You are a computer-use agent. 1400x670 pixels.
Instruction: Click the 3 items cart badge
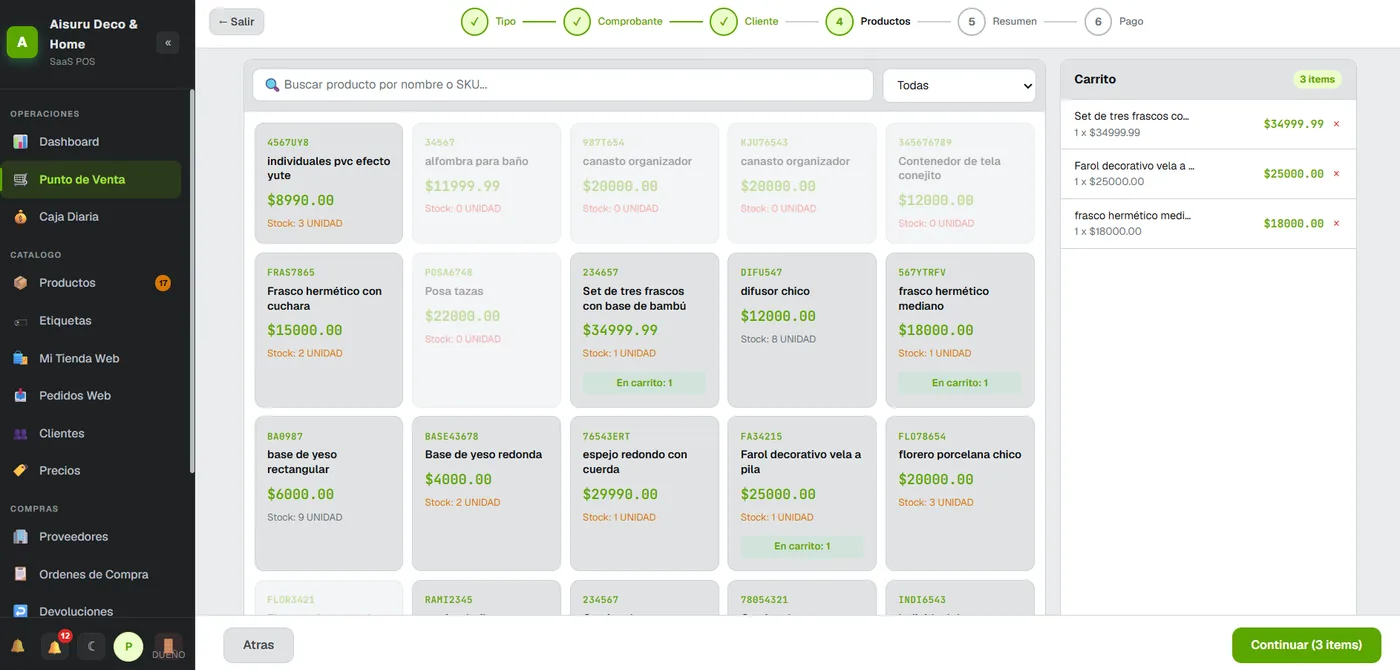click(x=1317, y=79)
